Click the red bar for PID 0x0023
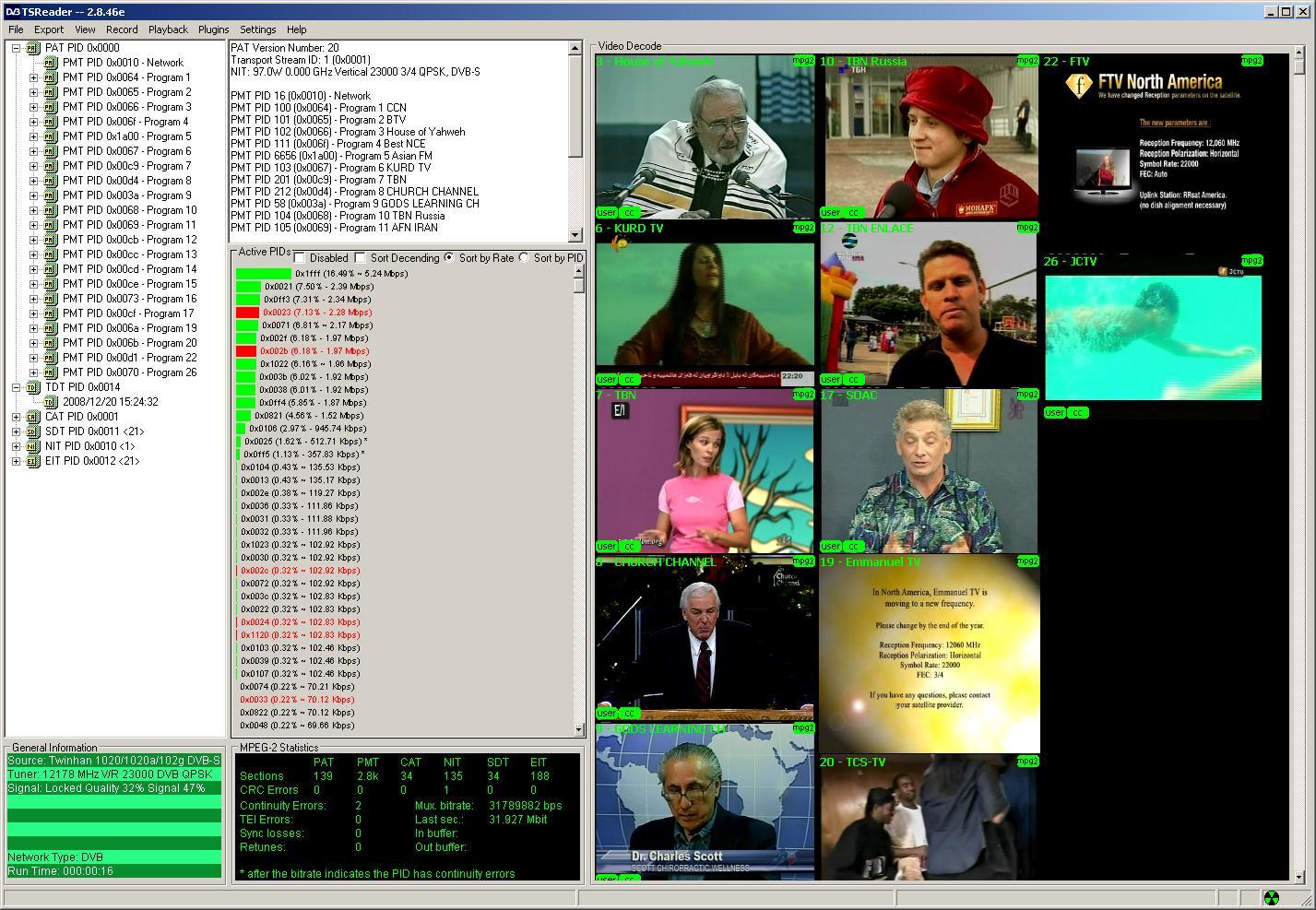This screenshot has width=1316, height=910. [247, 313]
